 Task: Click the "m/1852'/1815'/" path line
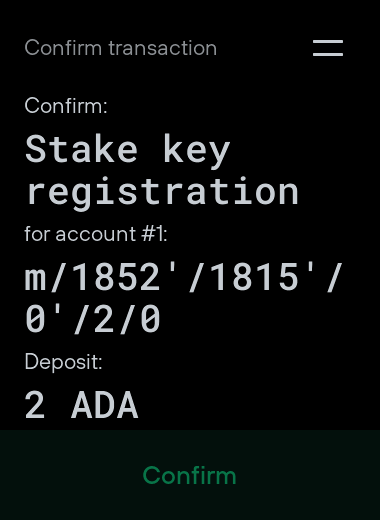point(184,277)
